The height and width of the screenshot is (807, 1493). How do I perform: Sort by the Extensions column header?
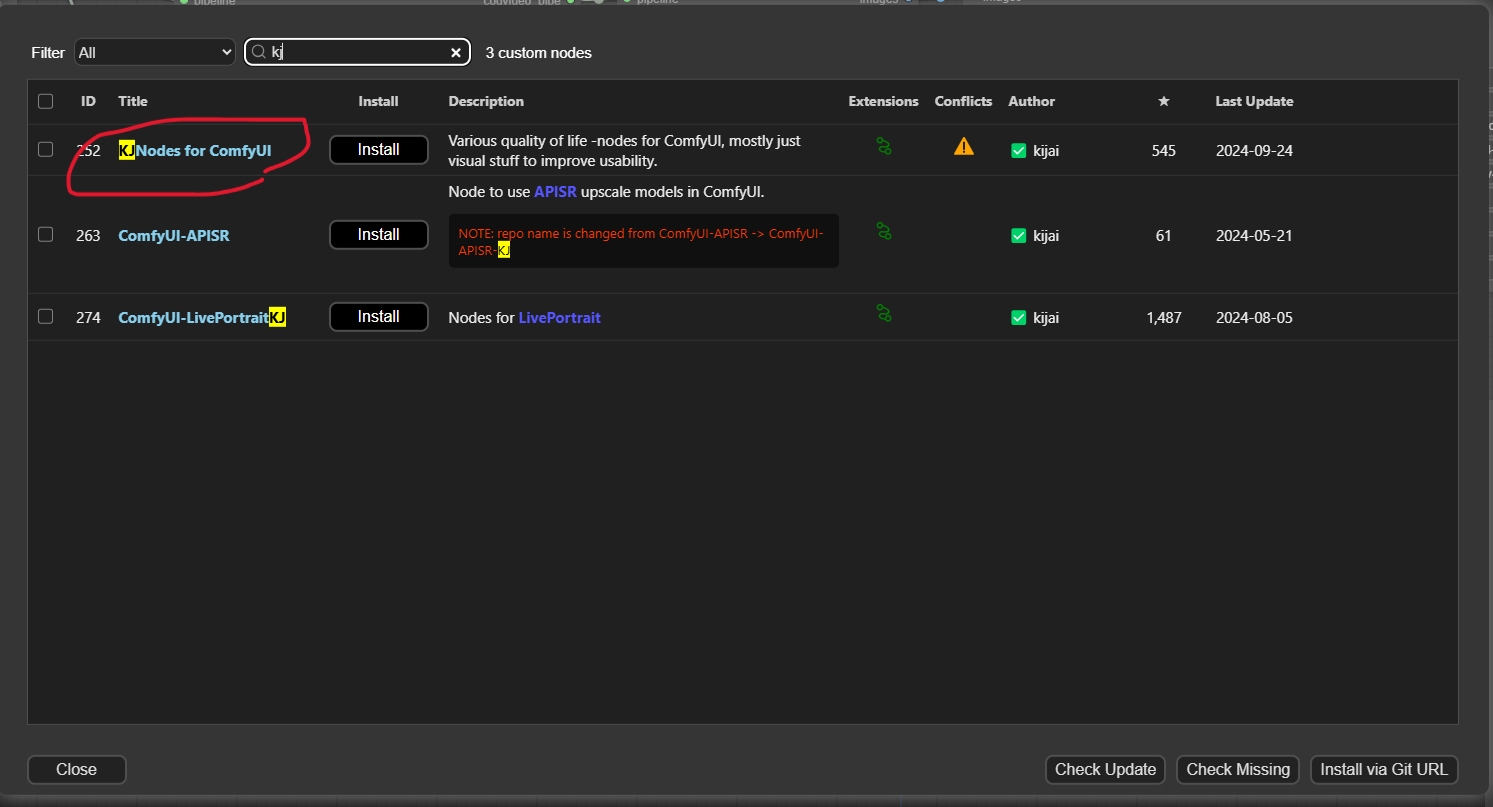(x=883, y=101)
